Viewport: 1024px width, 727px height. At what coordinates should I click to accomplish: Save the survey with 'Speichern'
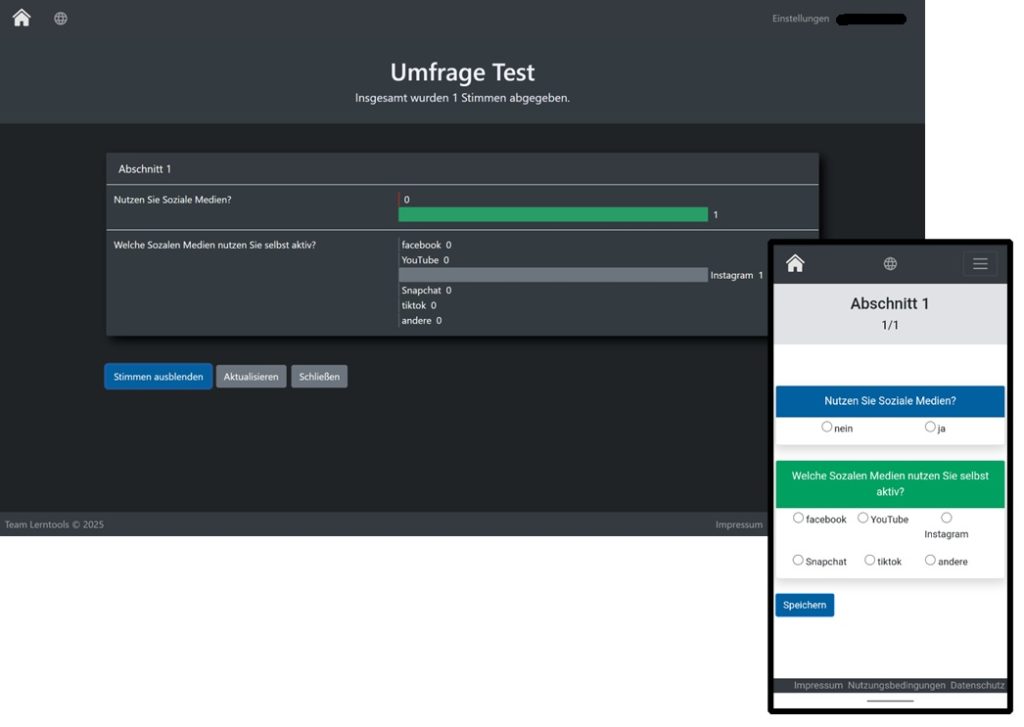pyautogui.click(x=804, y=605)
